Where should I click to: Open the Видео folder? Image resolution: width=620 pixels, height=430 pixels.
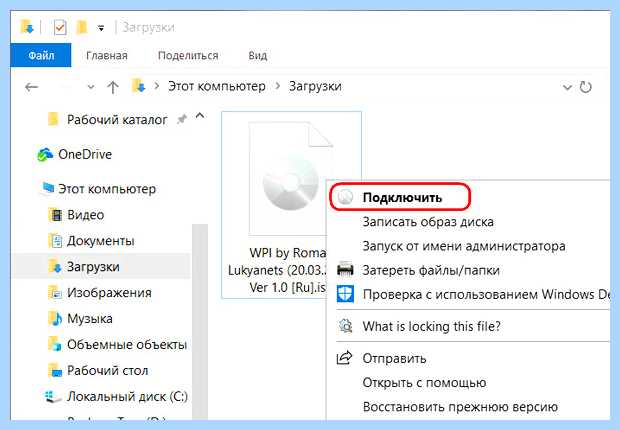86,215
